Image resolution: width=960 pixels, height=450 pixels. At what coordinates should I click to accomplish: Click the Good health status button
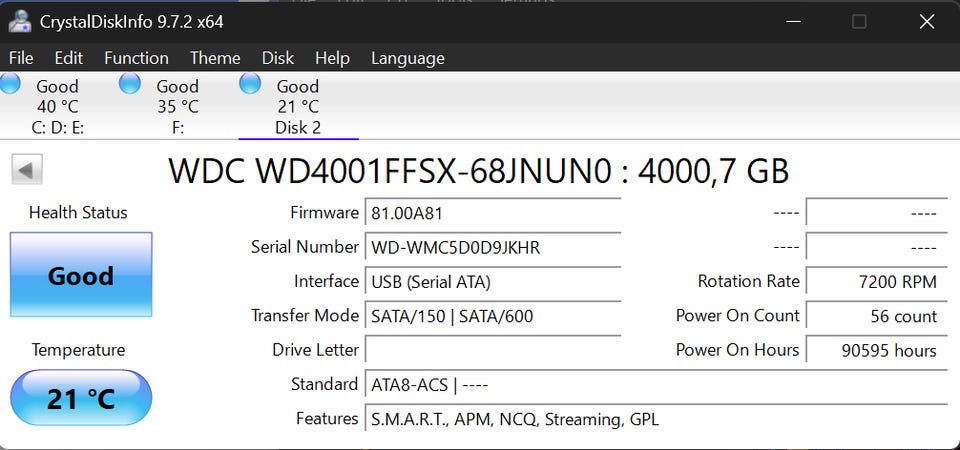81,275
